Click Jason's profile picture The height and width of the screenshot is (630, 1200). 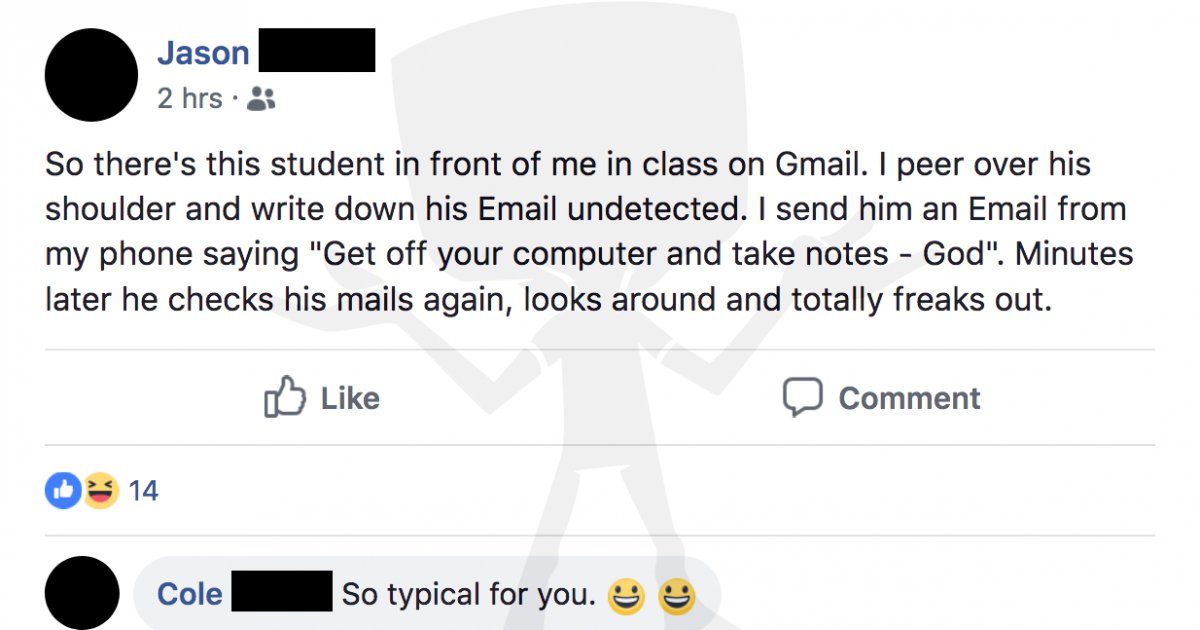[x=90, y=73]
